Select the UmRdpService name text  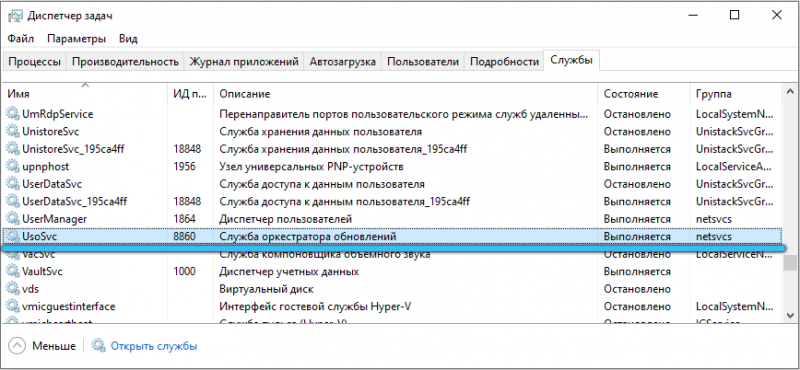pyautogui.click(x=58, y=114)
